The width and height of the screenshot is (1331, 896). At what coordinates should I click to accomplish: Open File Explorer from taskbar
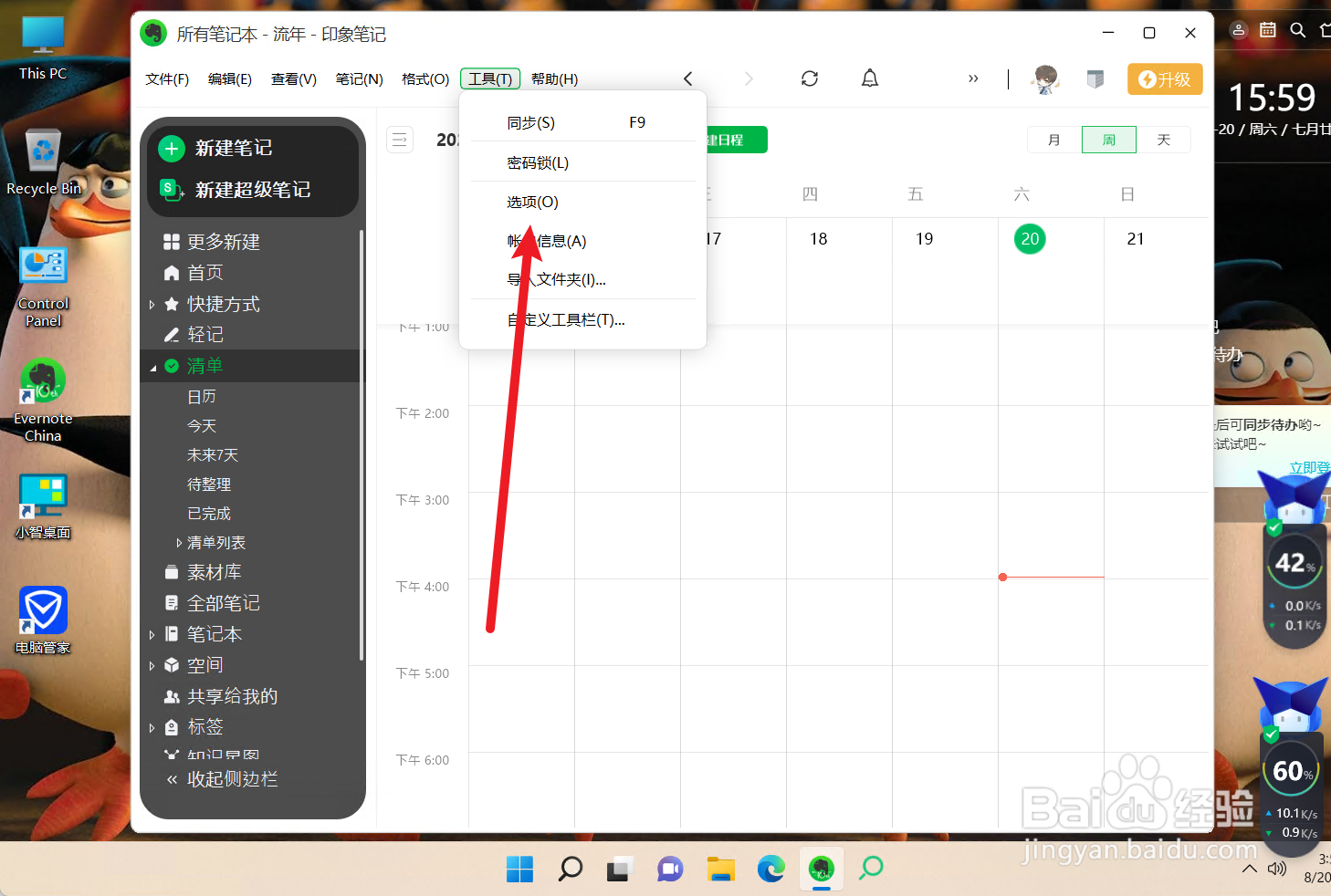[x=721, y=869]
